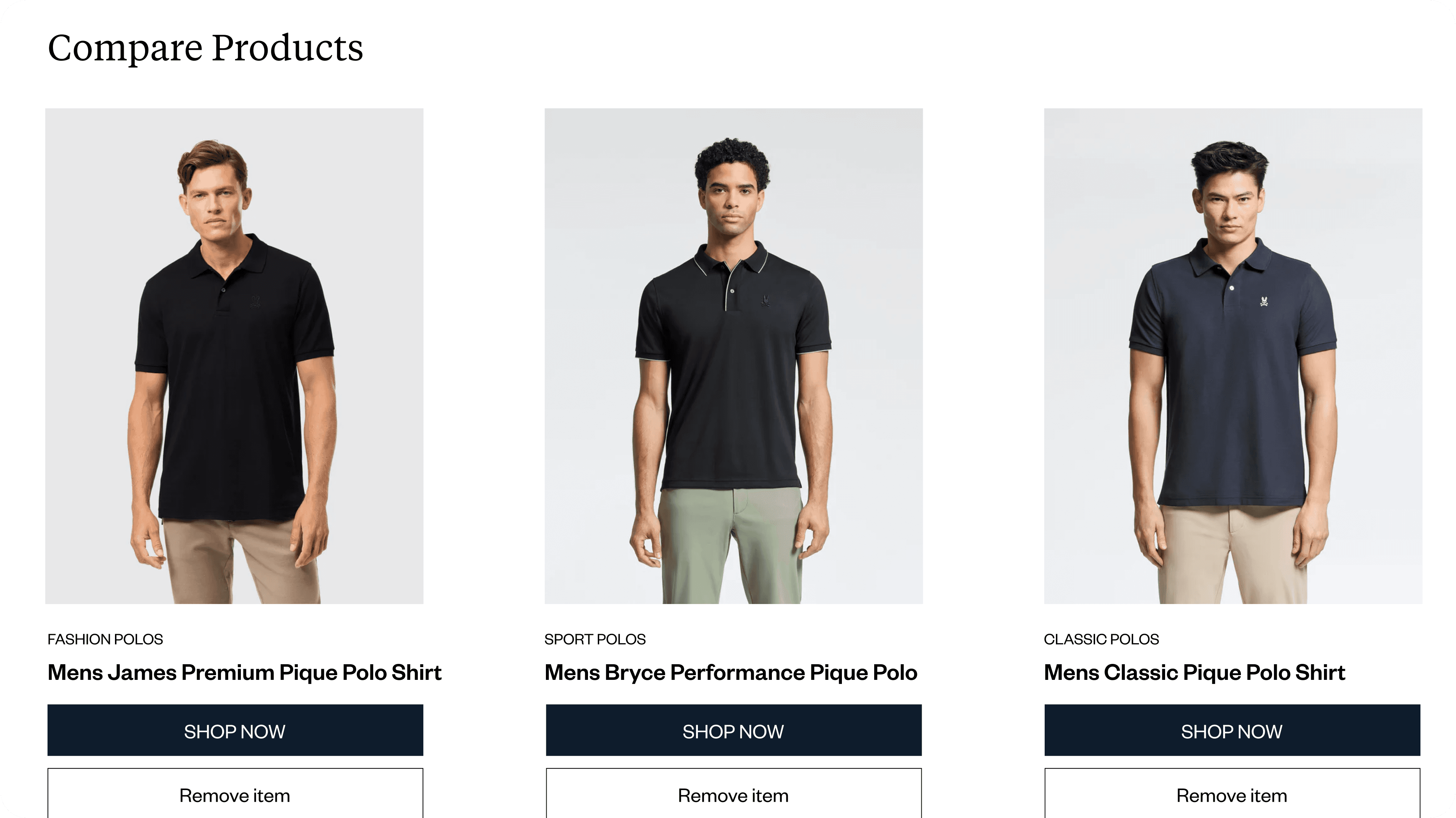Viewport: 1456px width, 818px height.
Task: Remove the James Premium Pique Polo item
Action: point(235,794)
